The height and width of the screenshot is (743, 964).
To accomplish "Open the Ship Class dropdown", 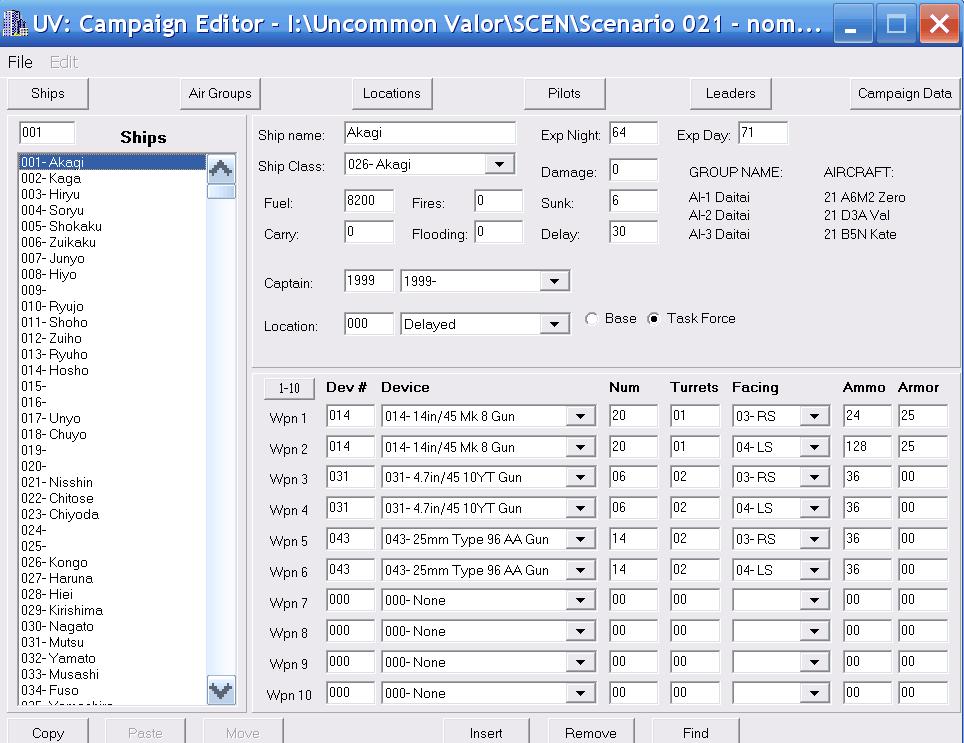I will pyautogui.click(x=499, y=164).
